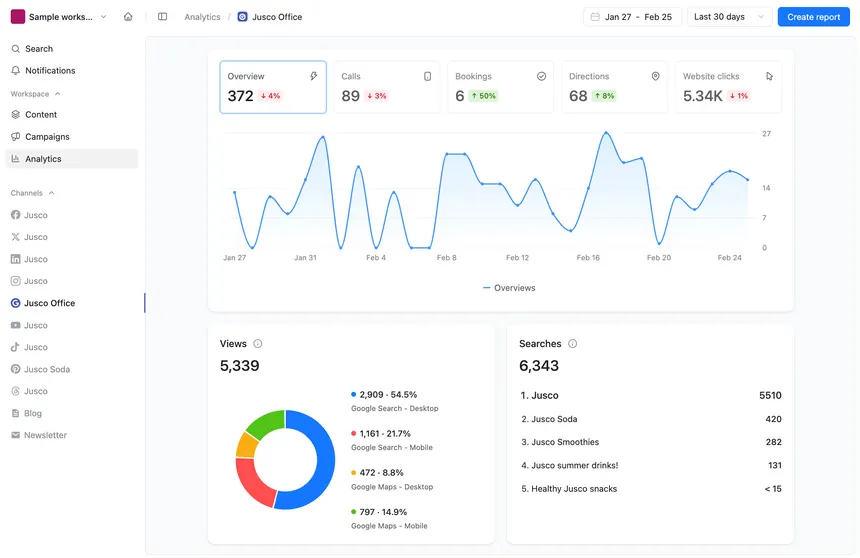Open the Jan 27 – Feb 25 date picker
Viewport: 860px width, 558px height.
(x=632, y=17)
